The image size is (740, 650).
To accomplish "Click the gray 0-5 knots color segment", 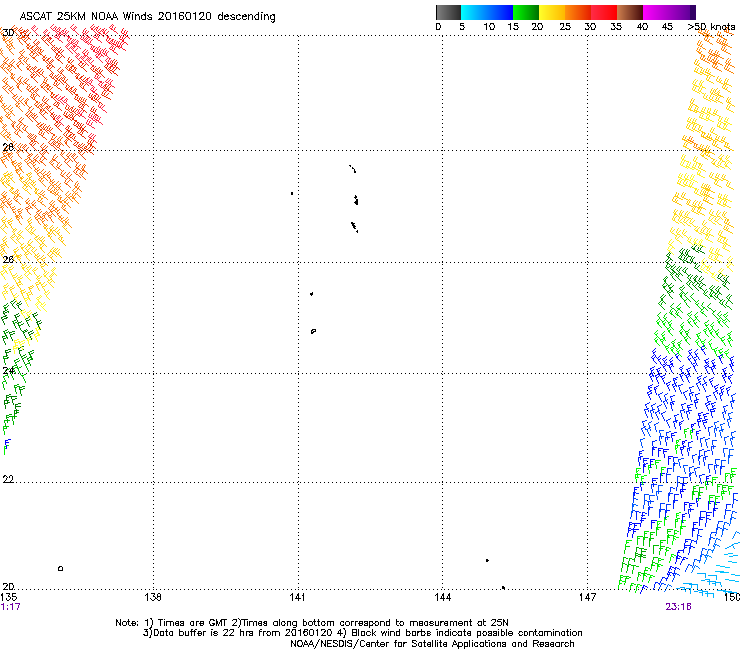I will [449, 12].
